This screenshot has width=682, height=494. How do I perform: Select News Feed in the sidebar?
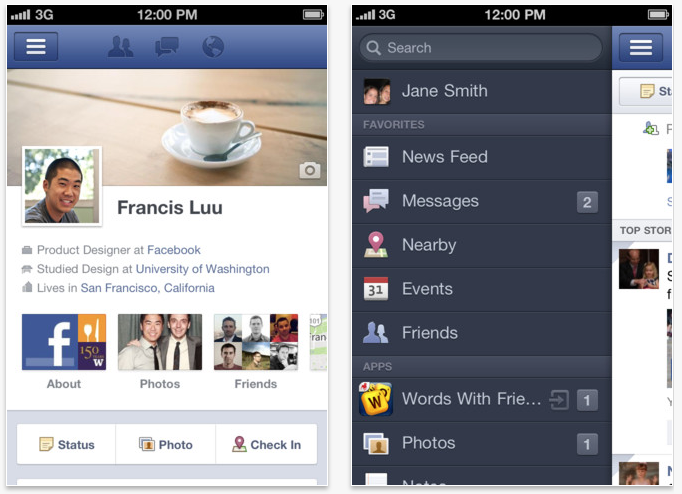tap(482, 157)
